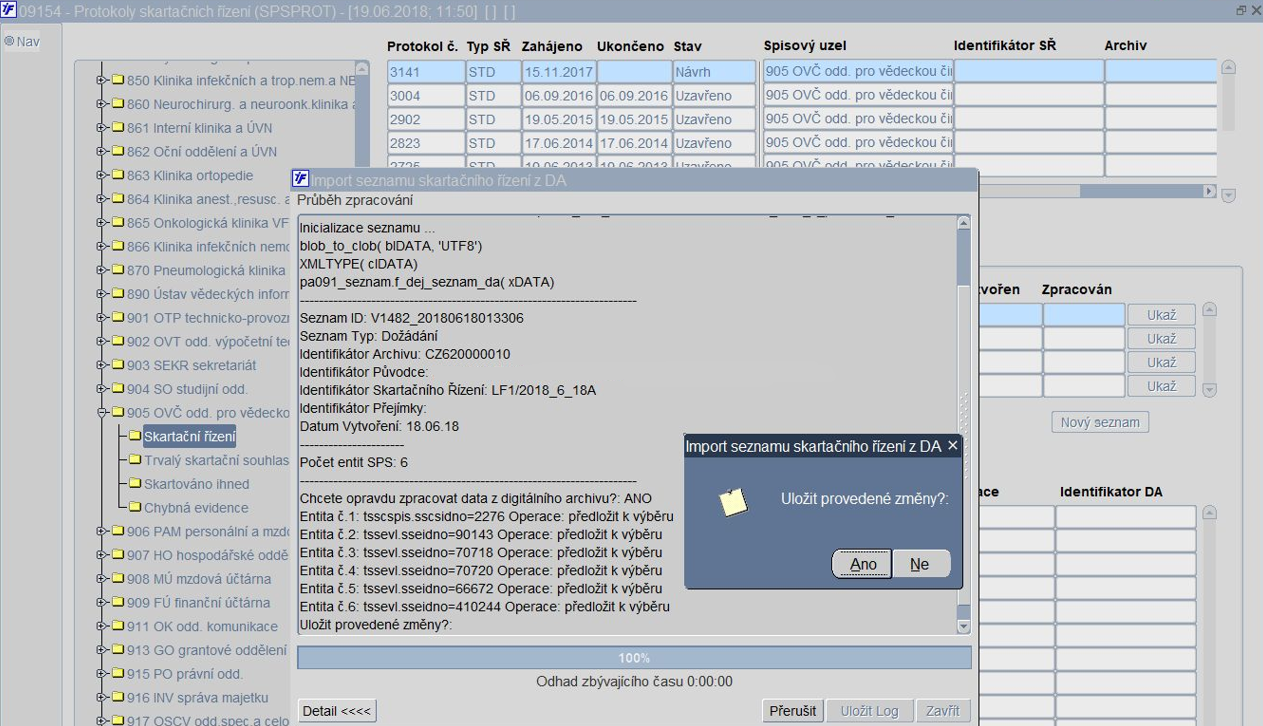This screenshot has width=1263, height=726.
Task: Open Chybná evidence folder
Action: [195, 508]
